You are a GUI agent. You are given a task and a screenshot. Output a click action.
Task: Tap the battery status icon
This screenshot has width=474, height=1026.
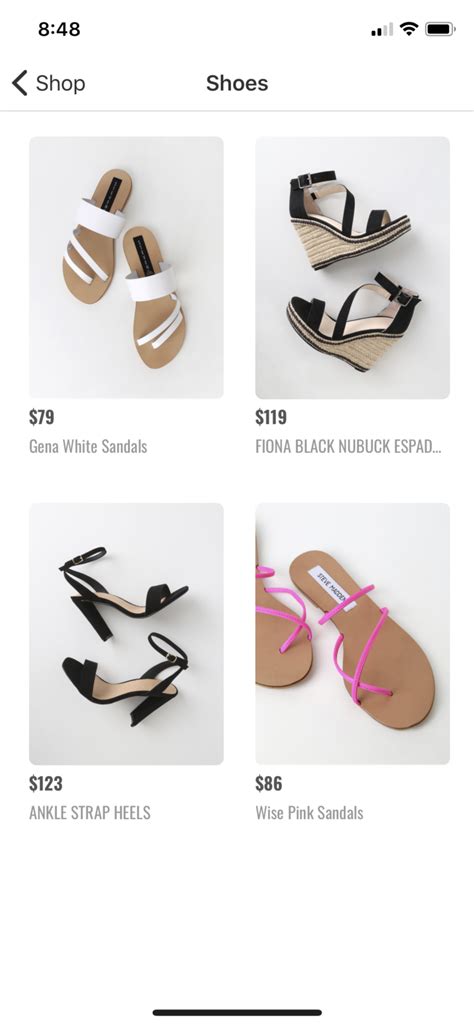point(440,29)
